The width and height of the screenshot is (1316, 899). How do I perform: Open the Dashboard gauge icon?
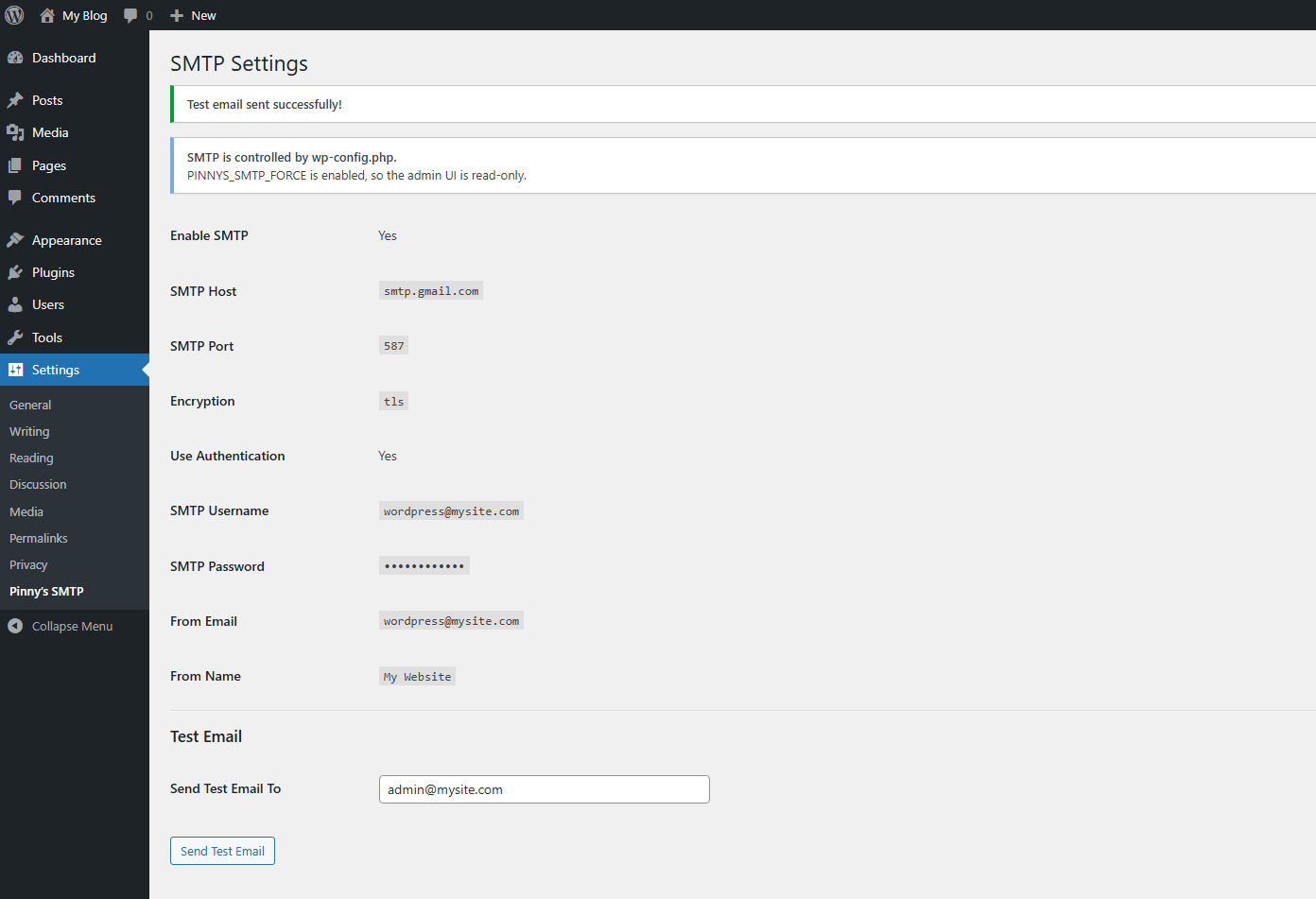(16, 58)
